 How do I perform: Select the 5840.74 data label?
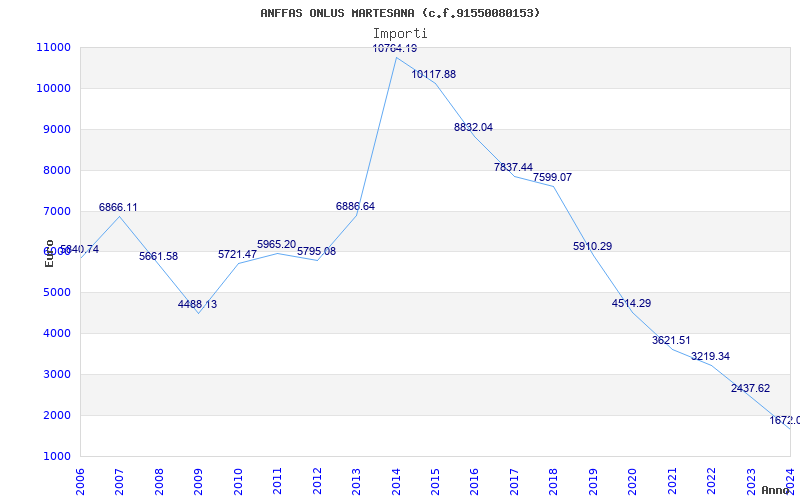click(x=79, y=250)
